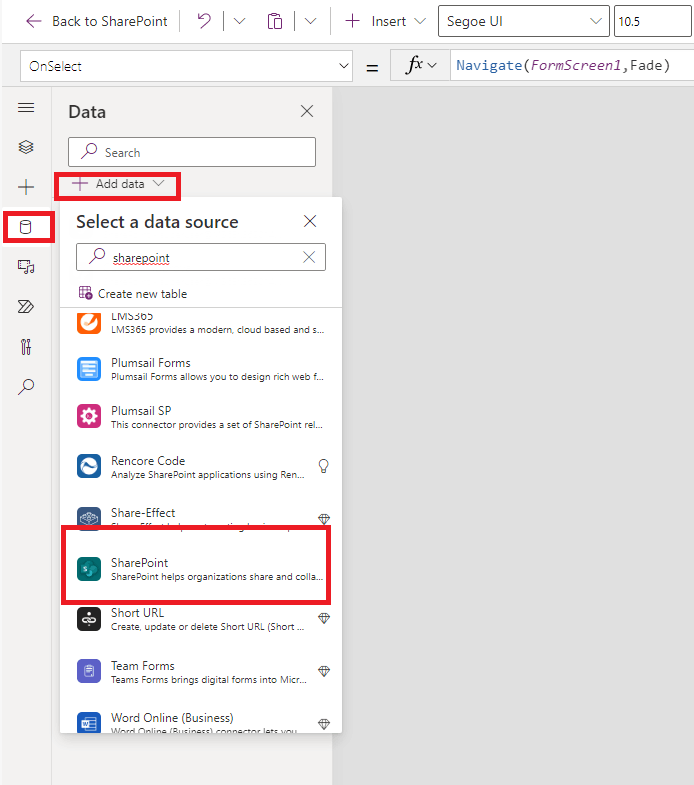Expand the undo dropdown arrow
694x785 pixels.
(x=239, y=21)
